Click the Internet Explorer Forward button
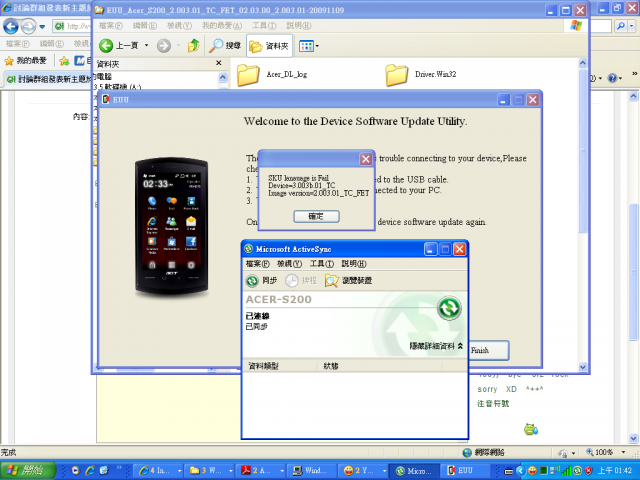 [28, 27]
